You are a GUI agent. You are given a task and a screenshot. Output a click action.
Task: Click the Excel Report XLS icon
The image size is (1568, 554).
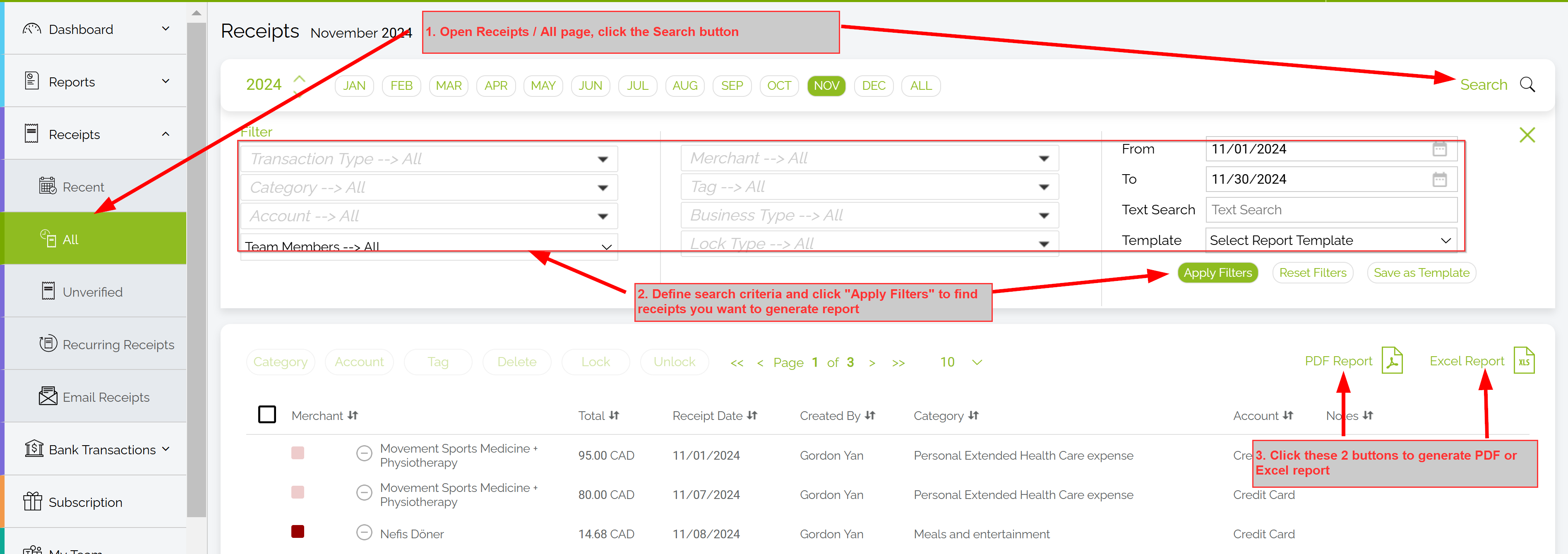pos(1524,361)
